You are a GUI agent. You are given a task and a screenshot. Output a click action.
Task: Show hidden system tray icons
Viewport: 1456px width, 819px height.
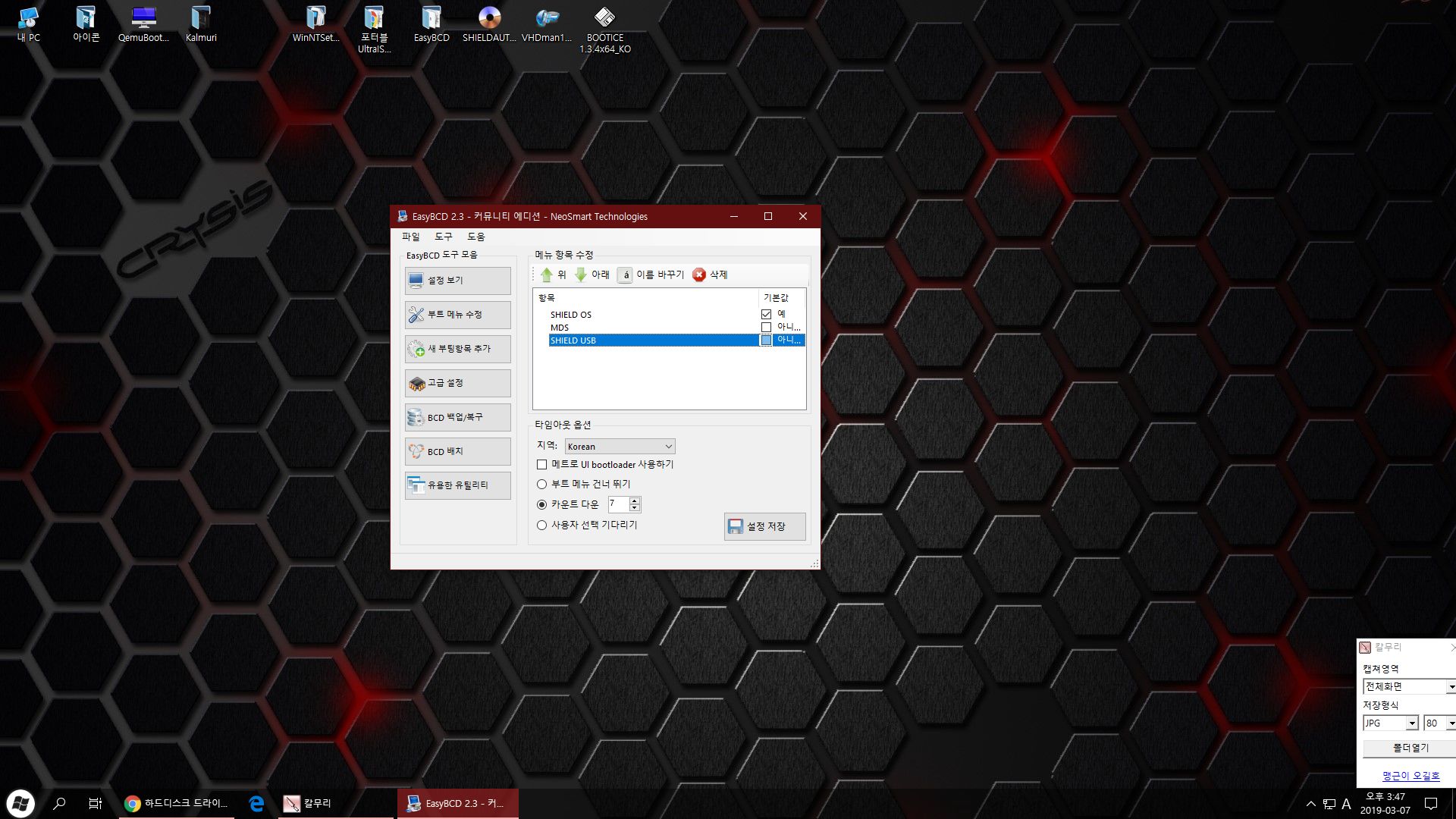[x=1310, y=804]
